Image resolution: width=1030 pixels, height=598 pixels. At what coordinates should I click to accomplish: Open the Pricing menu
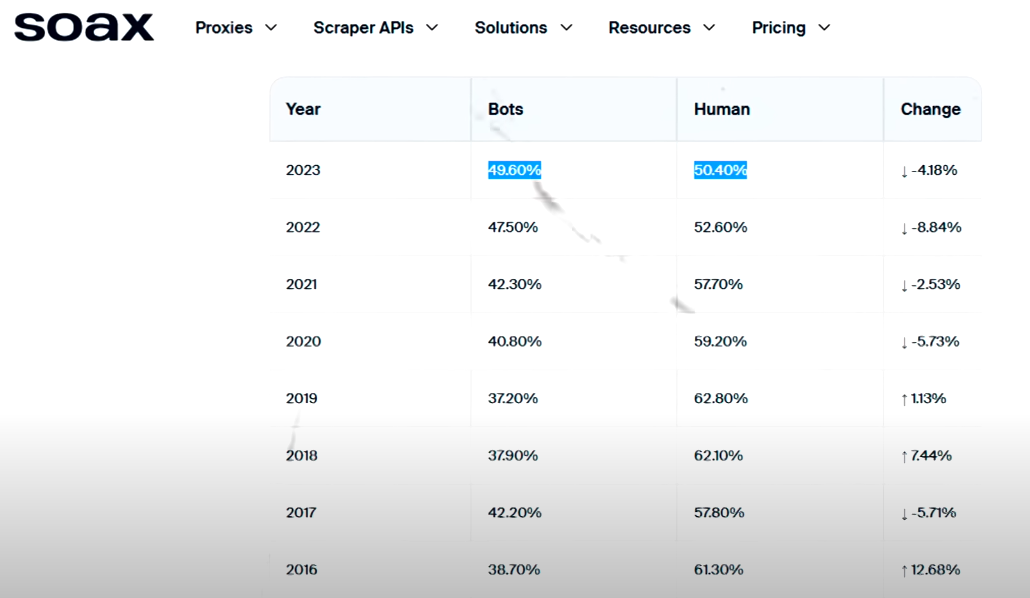click(778, 28)
